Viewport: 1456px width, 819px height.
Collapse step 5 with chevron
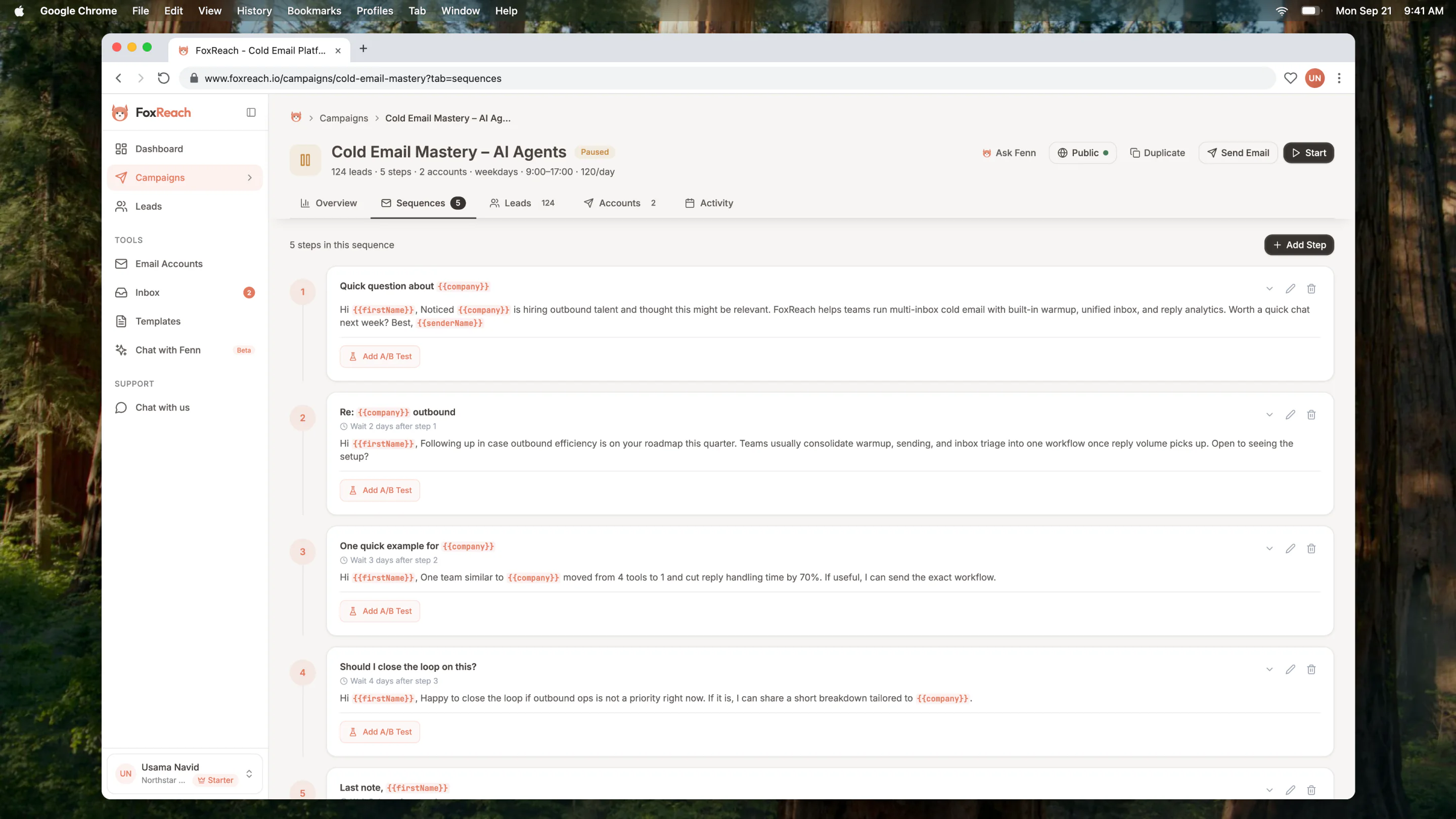point(1269,790)
